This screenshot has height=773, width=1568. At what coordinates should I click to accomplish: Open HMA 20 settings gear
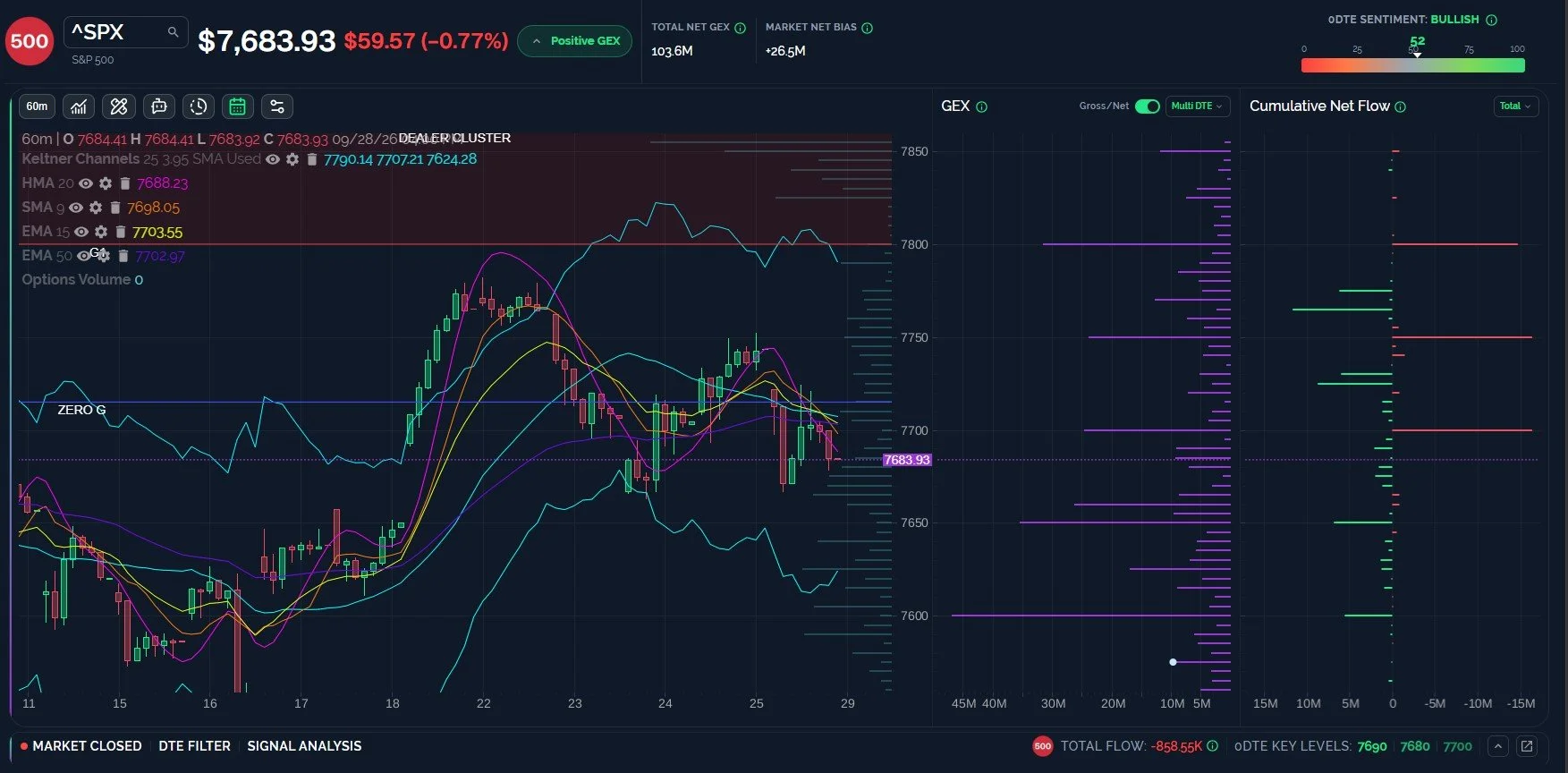tap(106, 183)
